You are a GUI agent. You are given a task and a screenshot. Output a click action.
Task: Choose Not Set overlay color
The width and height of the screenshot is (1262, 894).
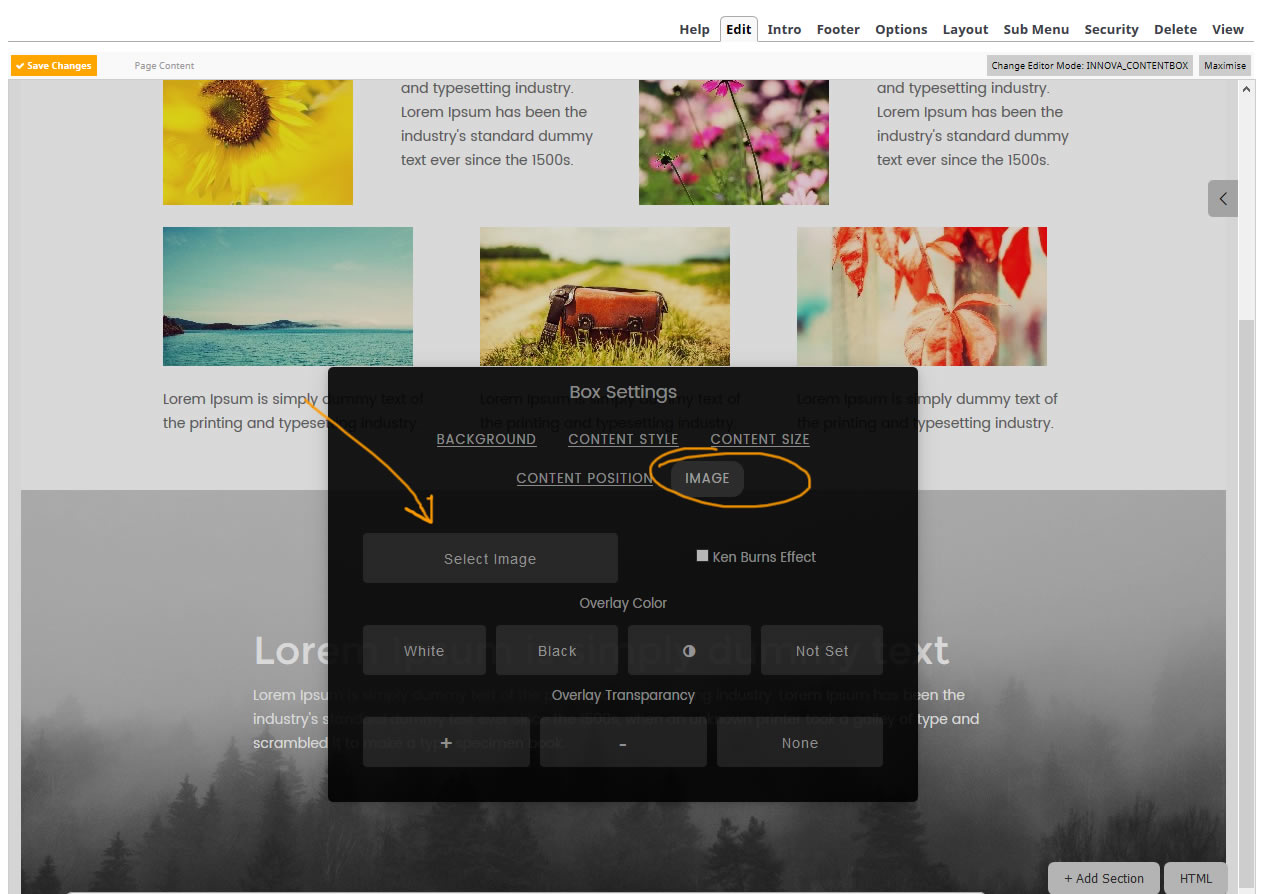822,650
